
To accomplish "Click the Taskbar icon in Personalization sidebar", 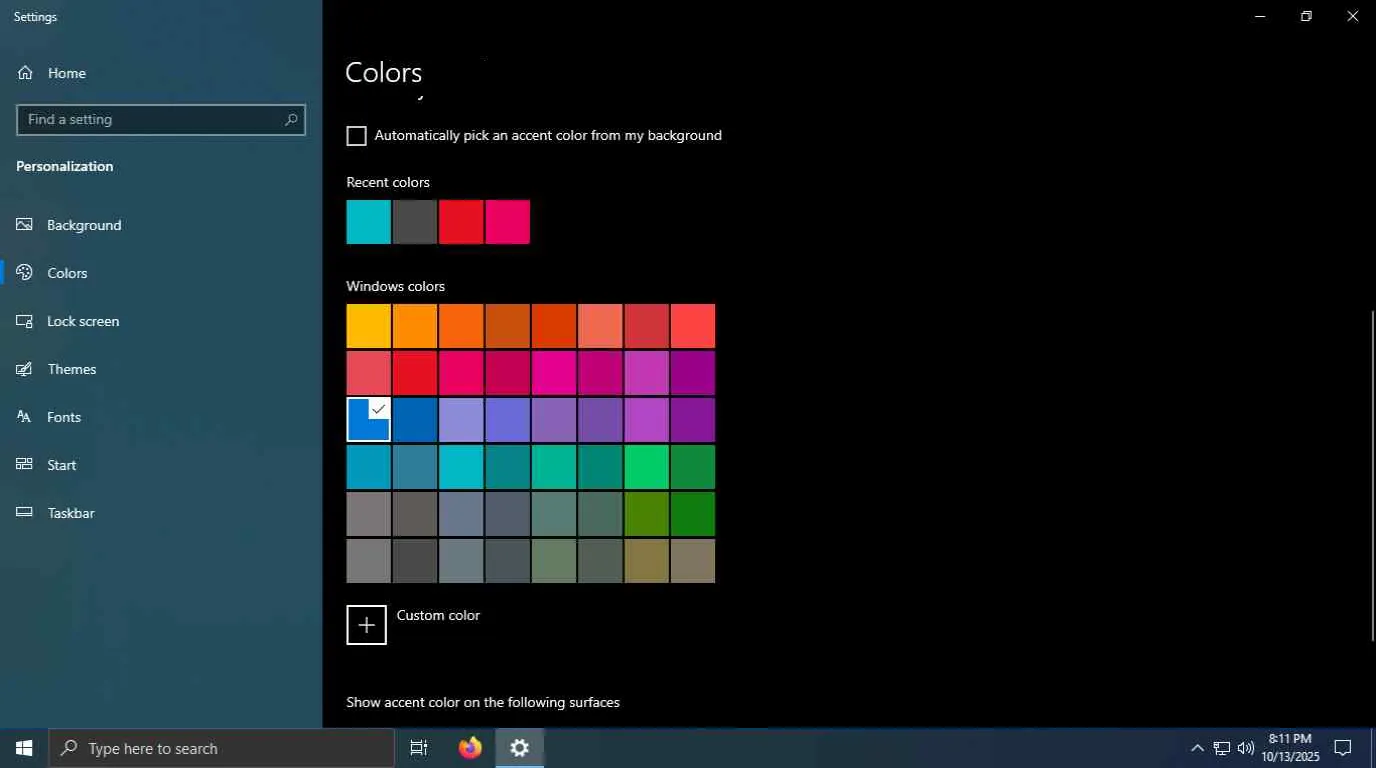I will pyautogui.click(x=25, y=513).
